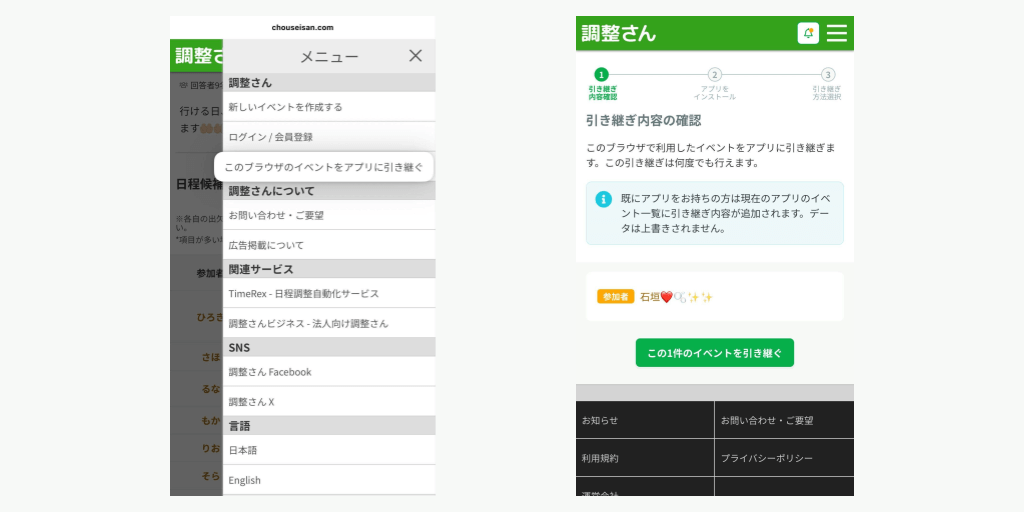The image size is (1024, 512).
Task: Open the hamburger menu icon in header
Action: (x=837, y=33)
